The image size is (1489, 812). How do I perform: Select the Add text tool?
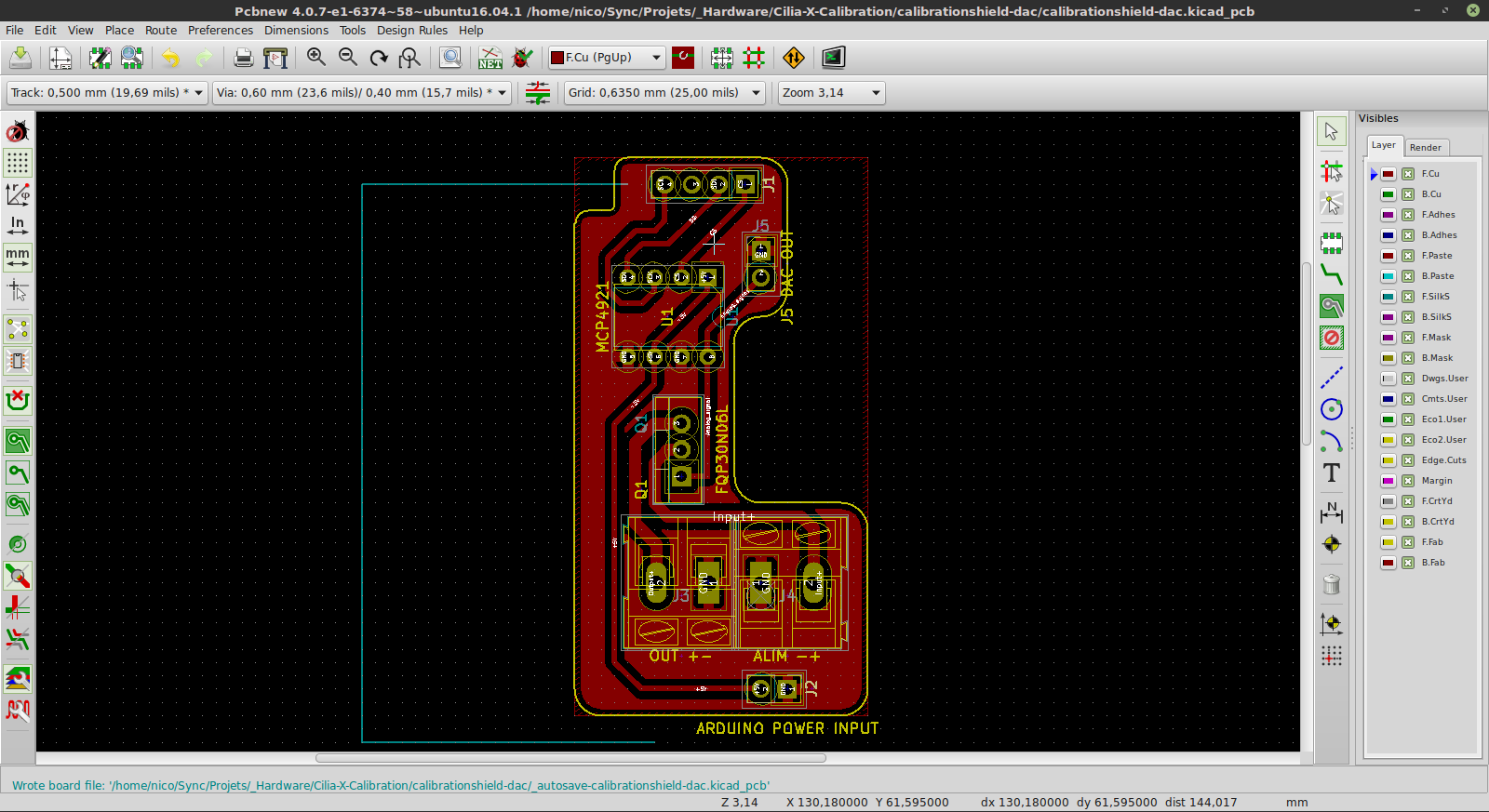click(1332, 473)
